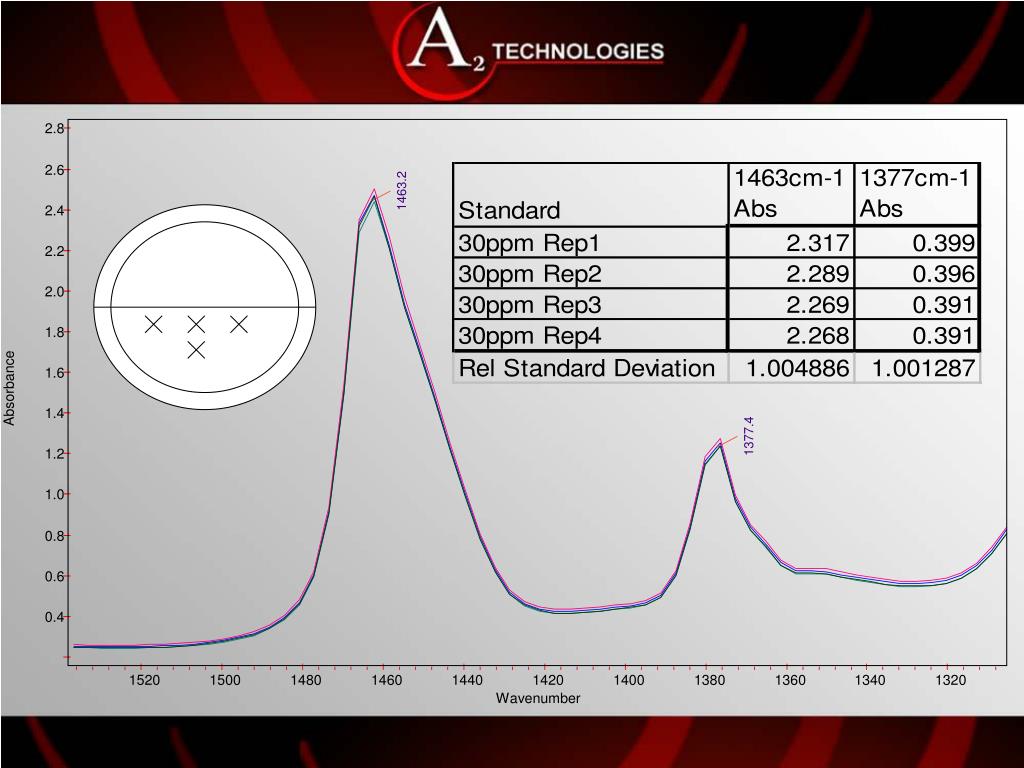Click the 1460 wavenumber axis label
Screen dimensions: 1024x768
387,680
